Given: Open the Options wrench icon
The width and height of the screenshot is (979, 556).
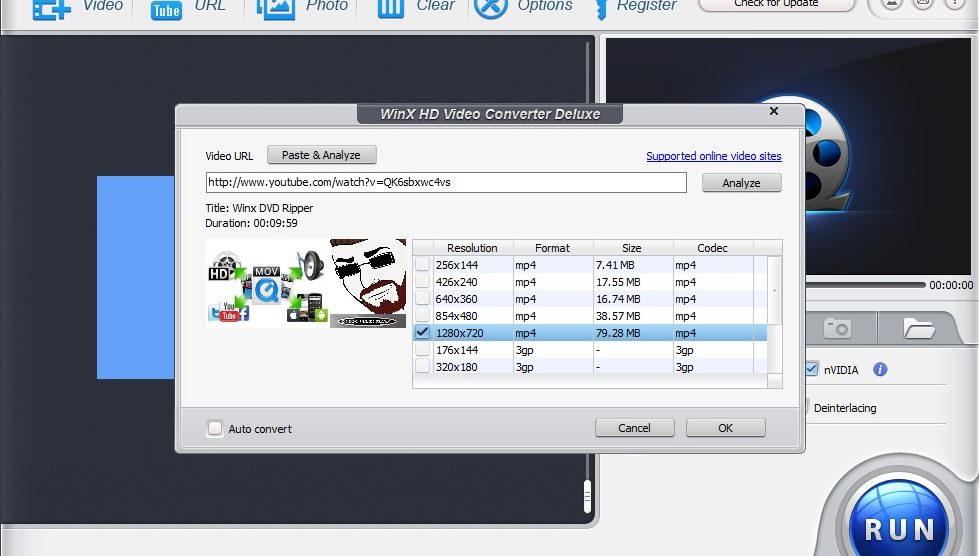Looking at the screenshot, I should (x=491, y=8).
